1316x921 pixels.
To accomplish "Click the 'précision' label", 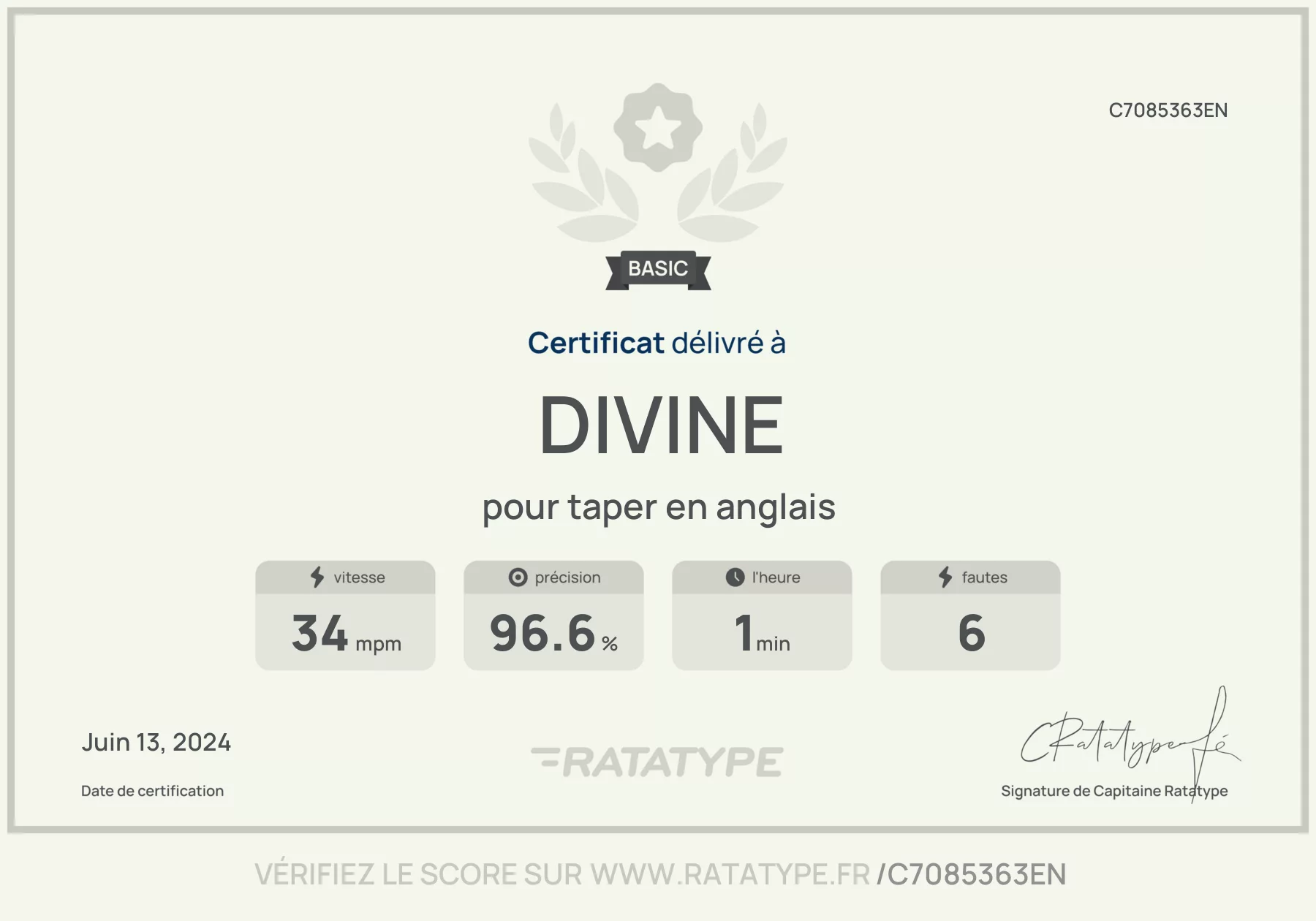I will [567, 577].
